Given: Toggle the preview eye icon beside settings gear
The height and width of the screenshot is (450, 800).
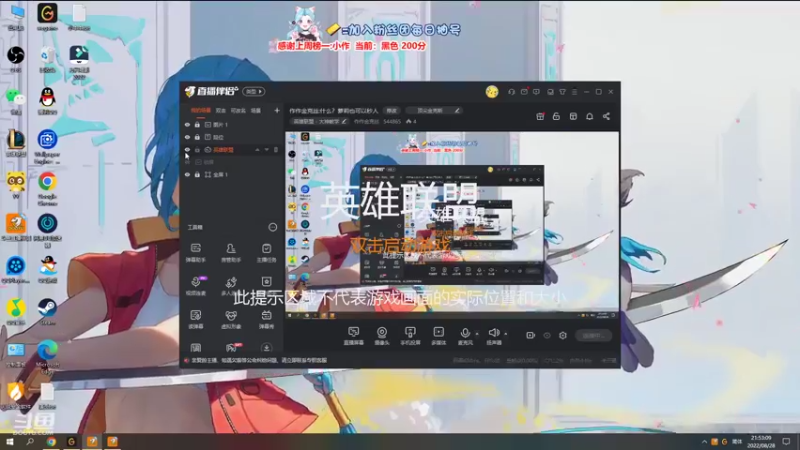Looking at the screenshot, I should coord(547,335).
